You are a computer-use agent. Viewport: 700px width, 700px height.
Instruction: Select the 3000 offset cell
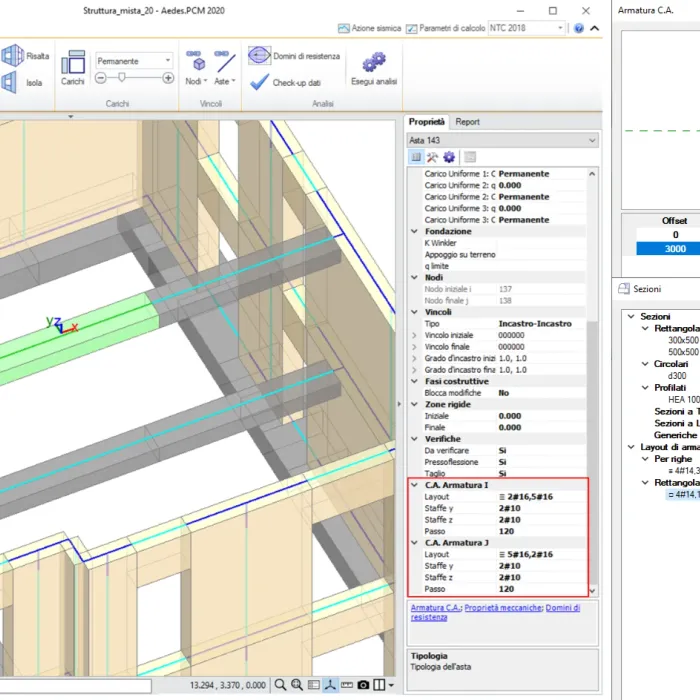(x=668, y=249)
